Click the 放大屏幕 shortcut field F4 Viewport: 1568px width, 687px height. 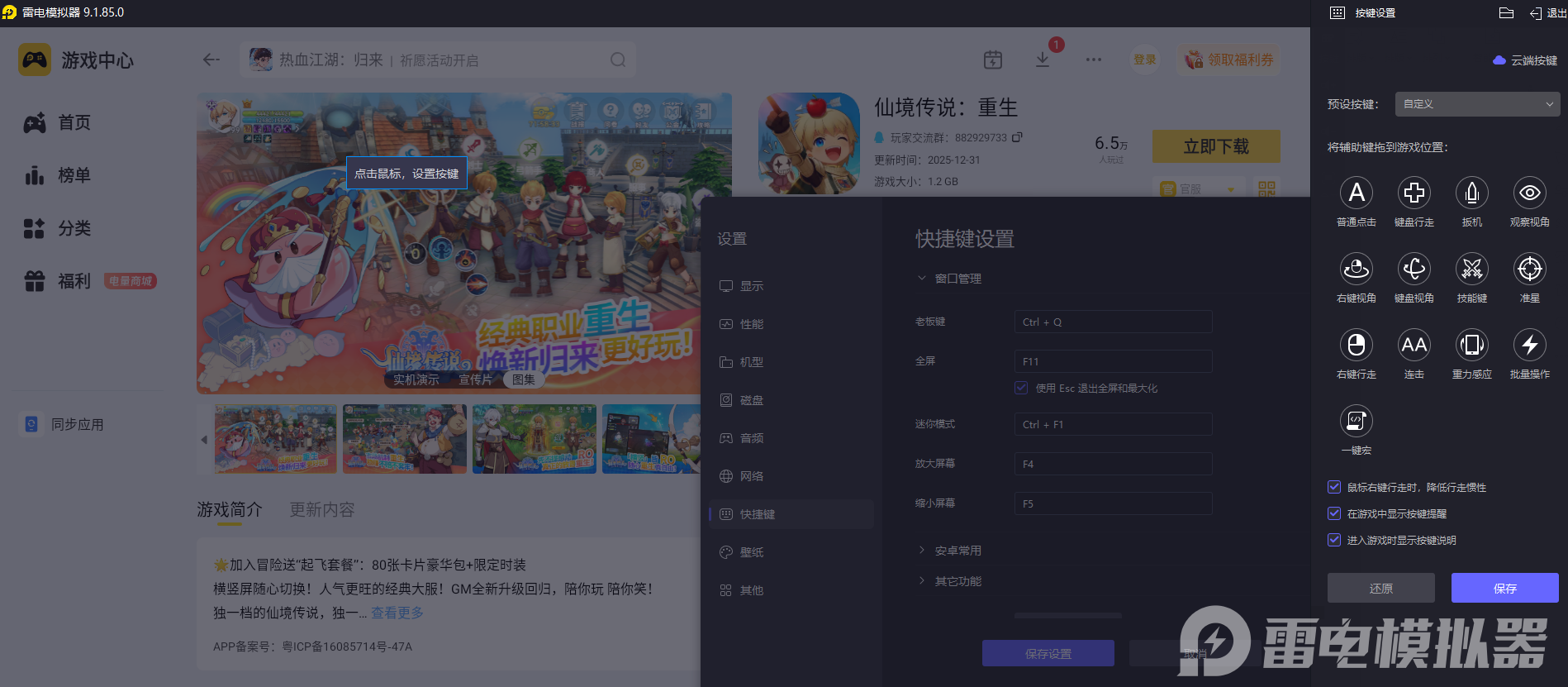(1114, 464)
